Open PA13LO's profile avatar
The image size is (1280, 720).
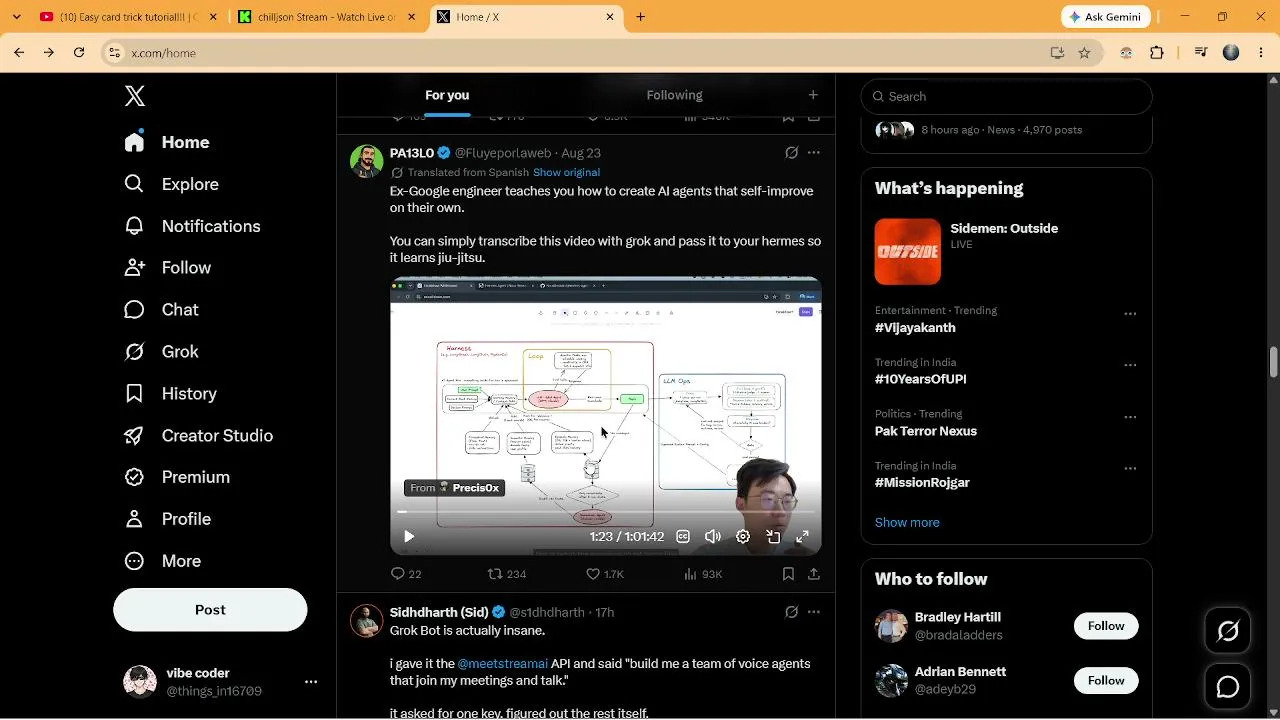[x=367, y=161]
